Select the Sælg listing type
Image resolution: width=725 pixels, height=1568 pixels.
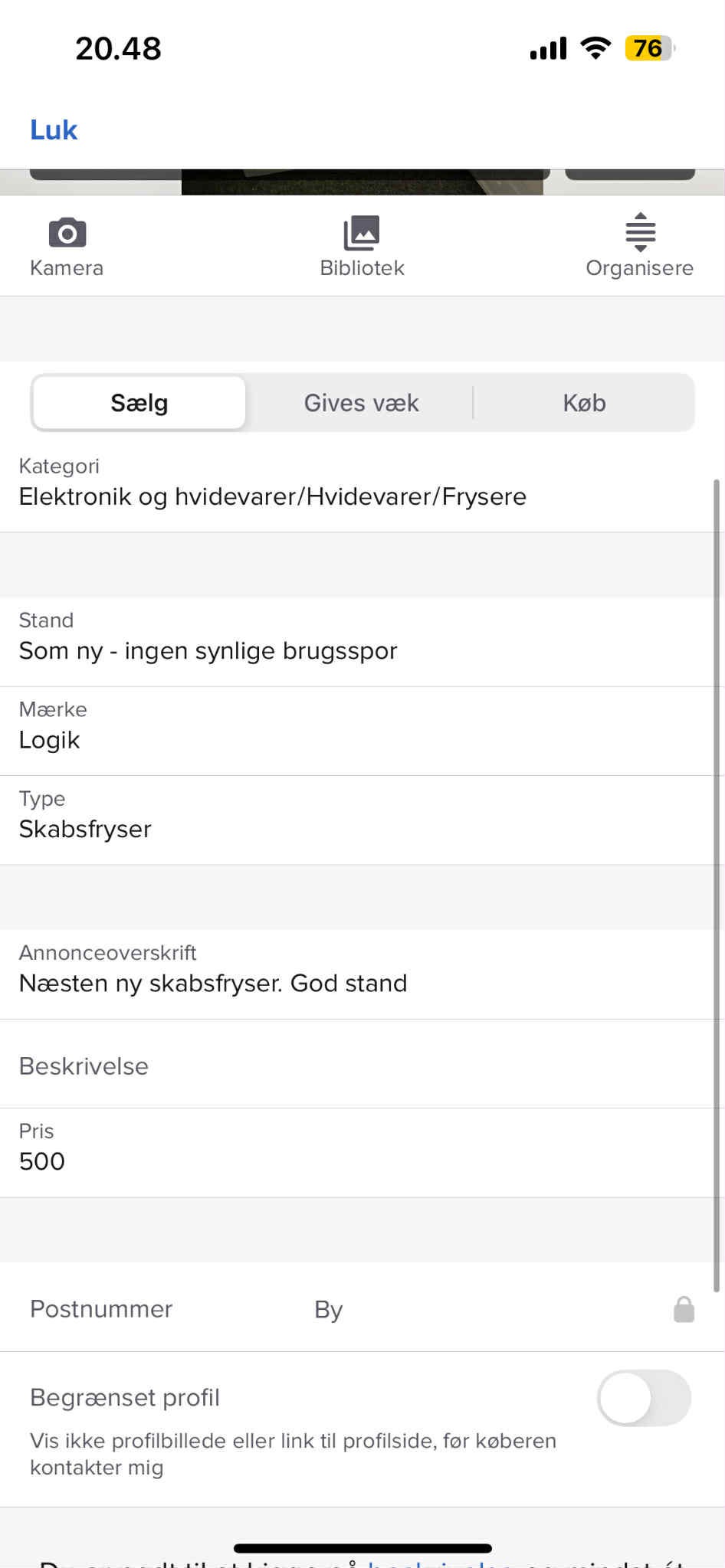pos(139,403)
